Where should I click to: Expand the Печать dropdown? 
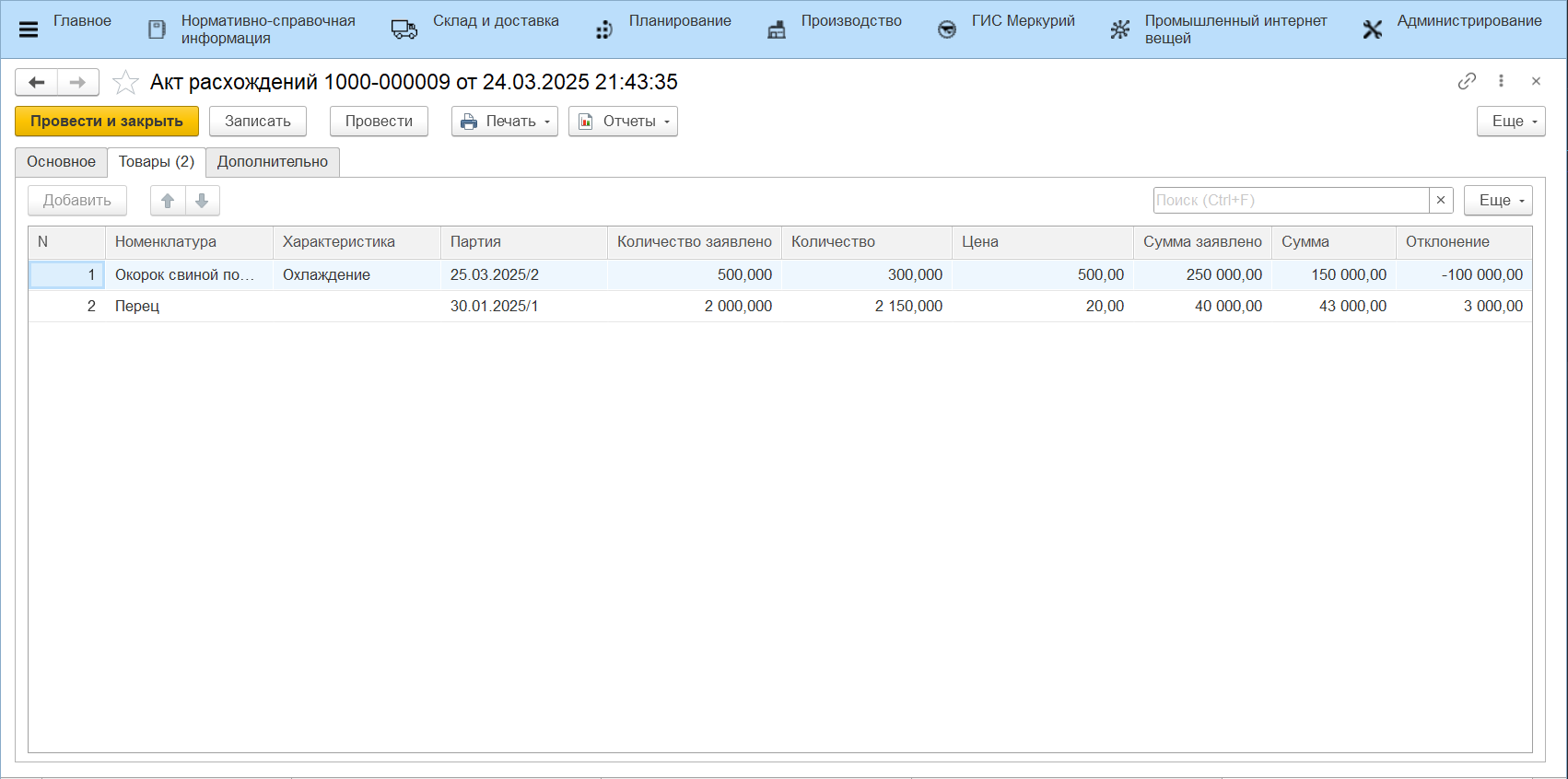[x=505, y=122]
